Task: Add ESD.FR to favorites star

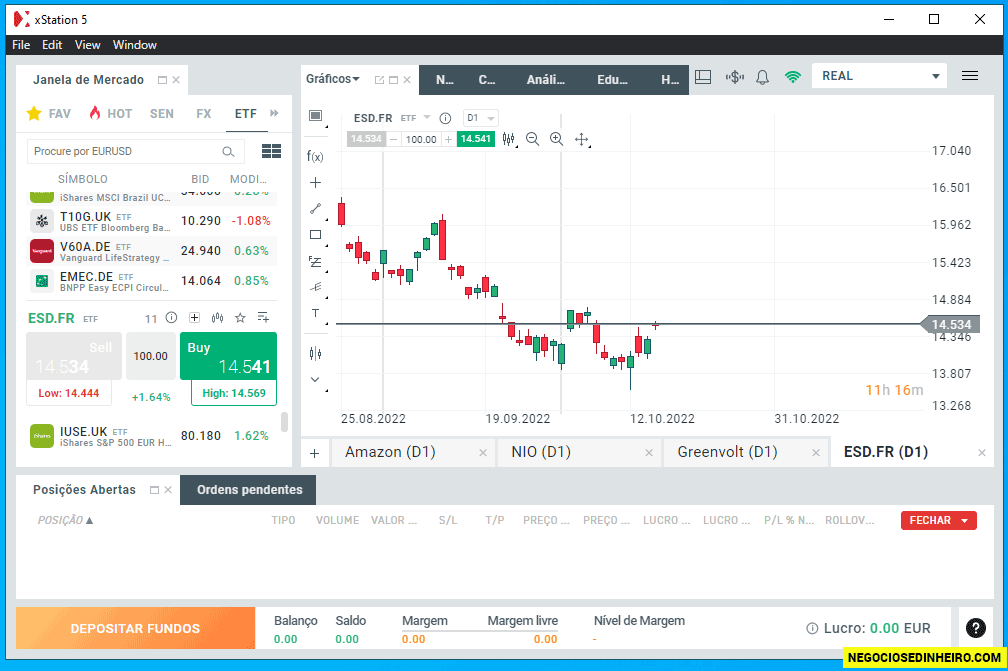Action: (240, 318)
